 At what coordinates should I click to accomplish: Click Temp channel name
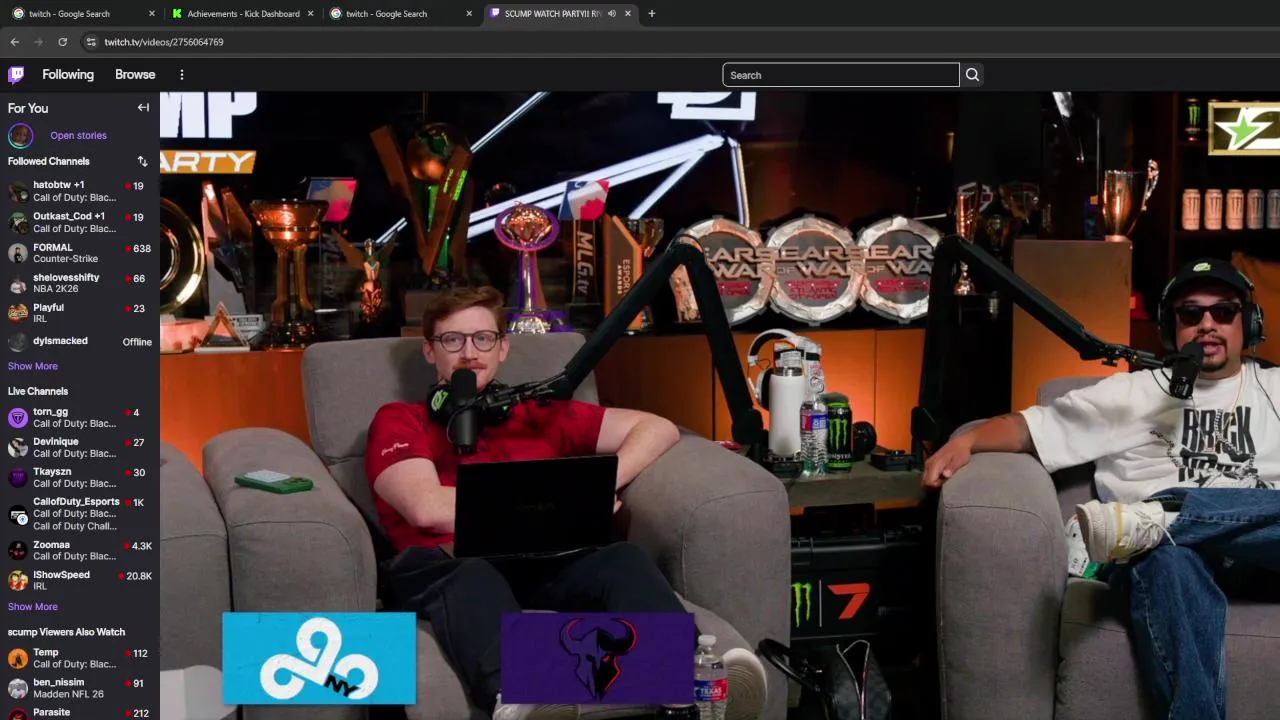(x=46, y=652)
